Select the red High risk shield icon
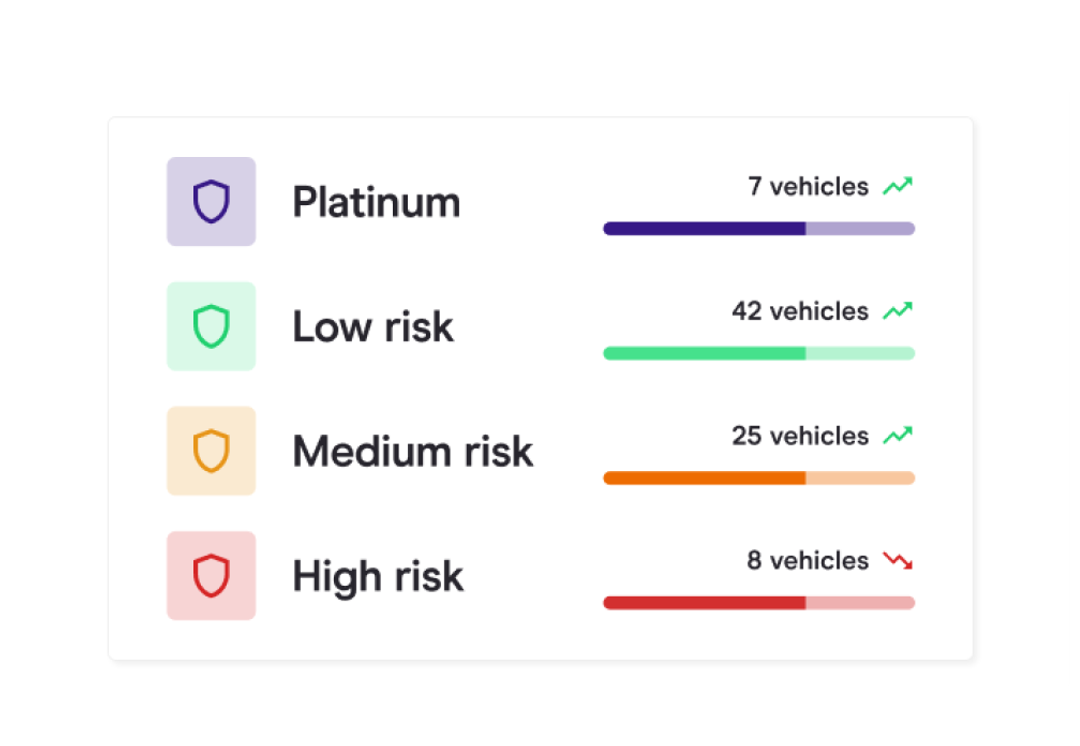The width and height of the screenshot is (1080, 746). (211, 576)
